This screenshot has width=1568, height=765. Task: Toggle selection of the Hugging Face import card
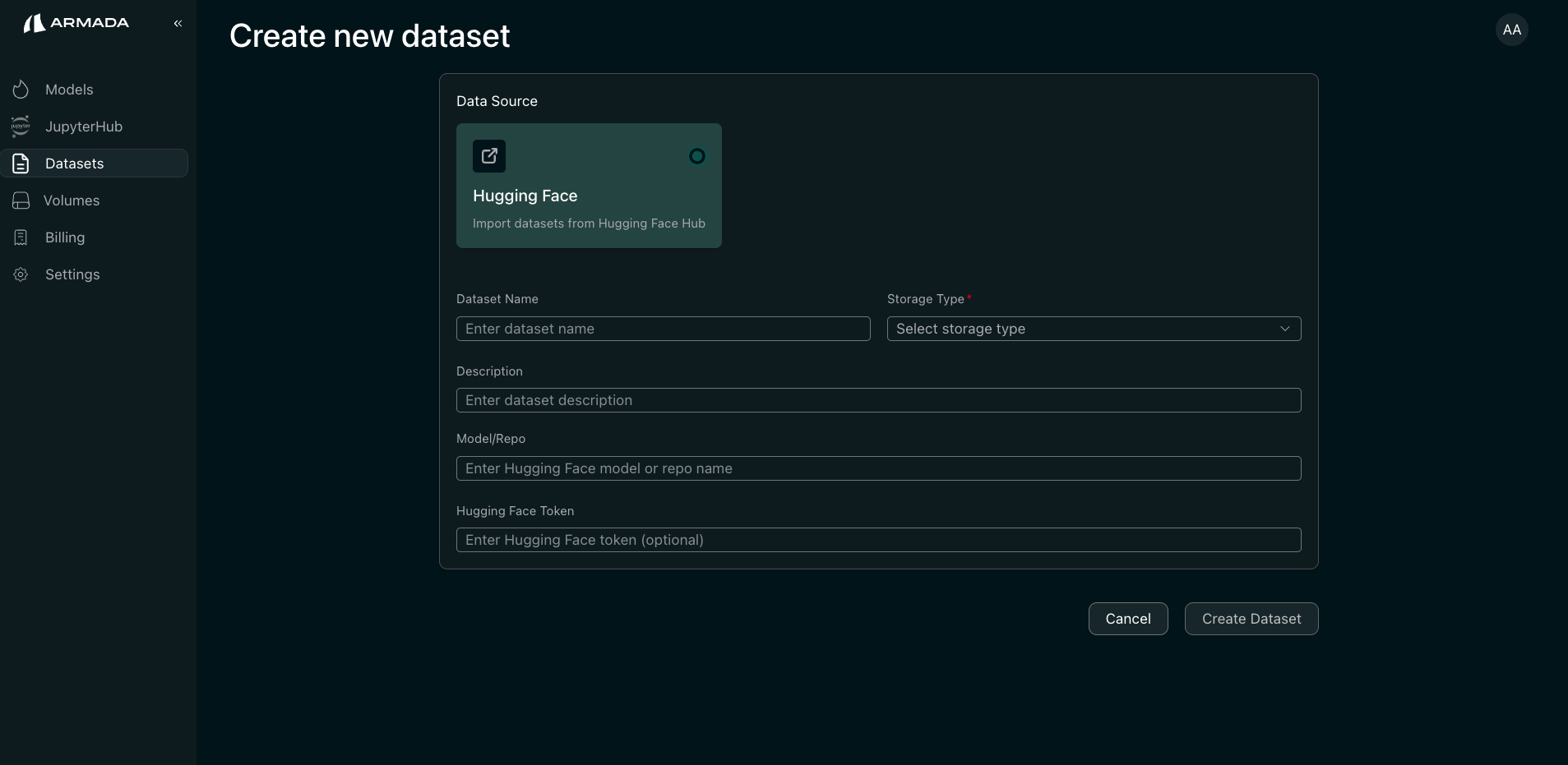pyautogui.click(x=589, y=186)
